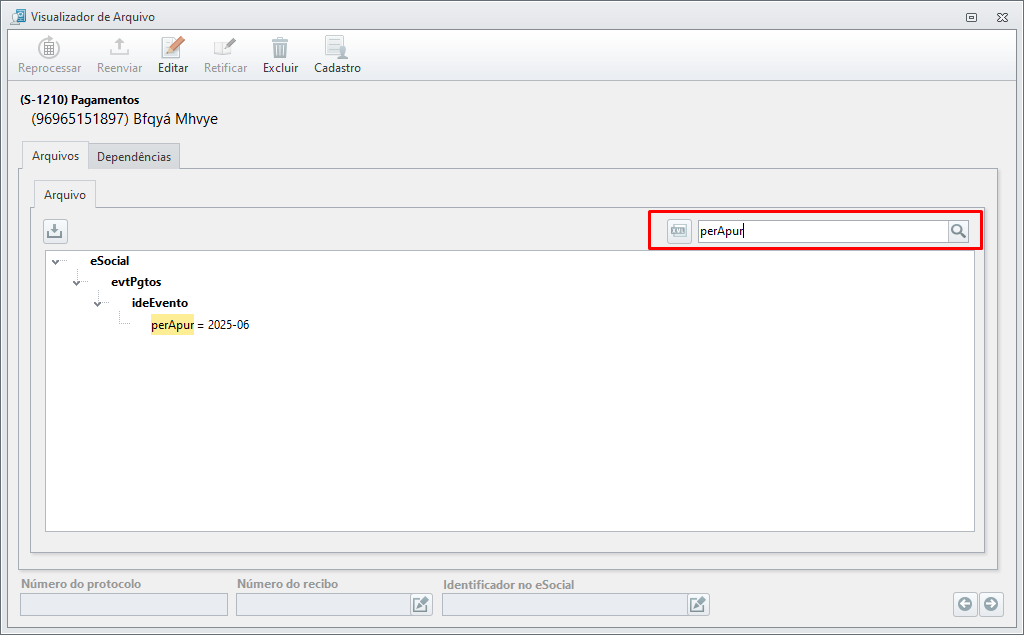Click the (S-1210) Pagamentos heading
Screen dimensions: 1024x635
click(80, 100)
